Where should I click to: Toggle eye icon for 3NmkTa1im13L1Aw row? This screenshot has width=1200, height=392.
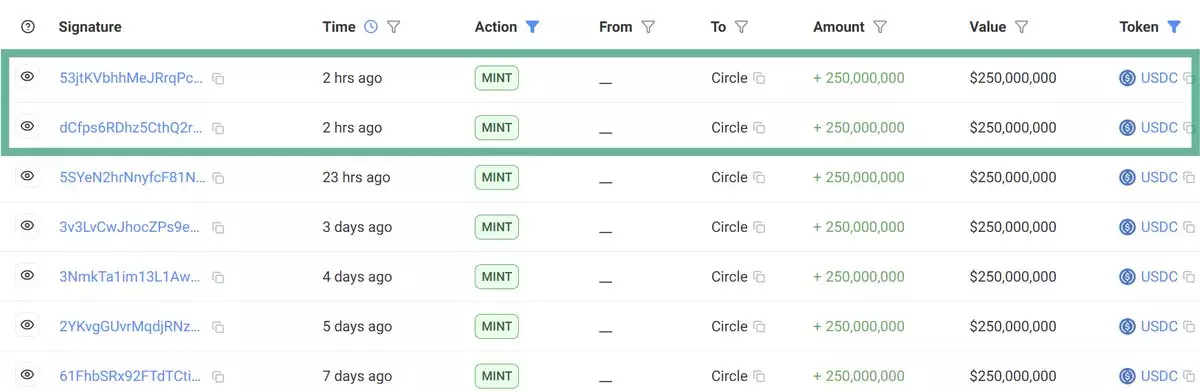click(x=28, y=276)
